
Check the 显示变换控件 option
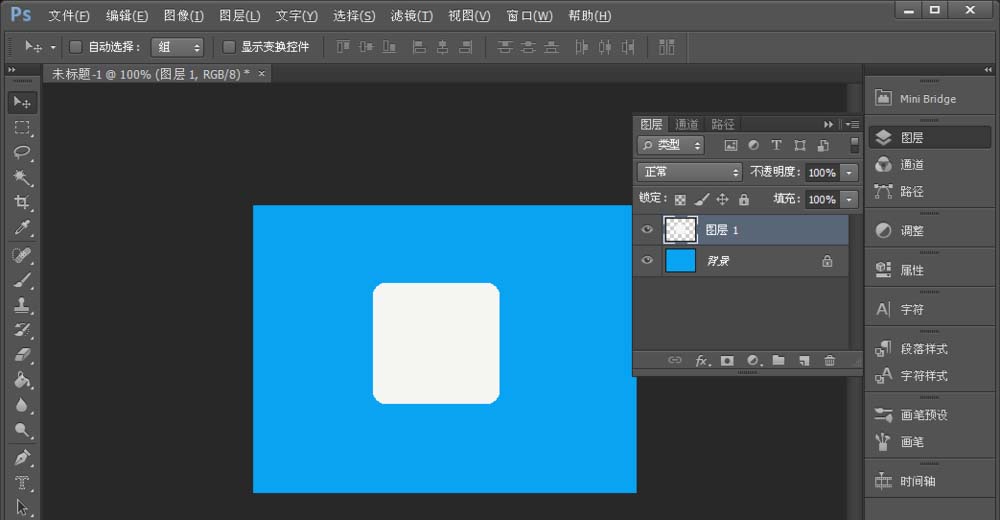coord(229,47)
